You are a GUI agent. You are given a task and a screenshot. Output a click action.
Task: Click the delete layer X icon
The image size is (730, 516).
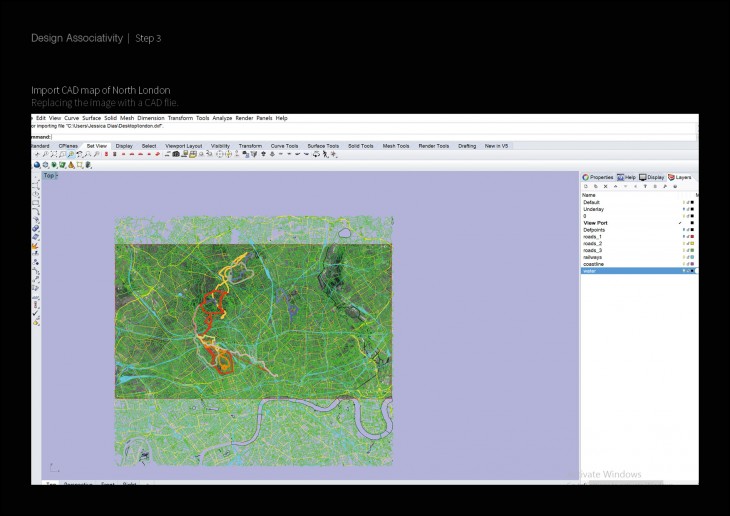pyautogui.click(x=605, y=186)
